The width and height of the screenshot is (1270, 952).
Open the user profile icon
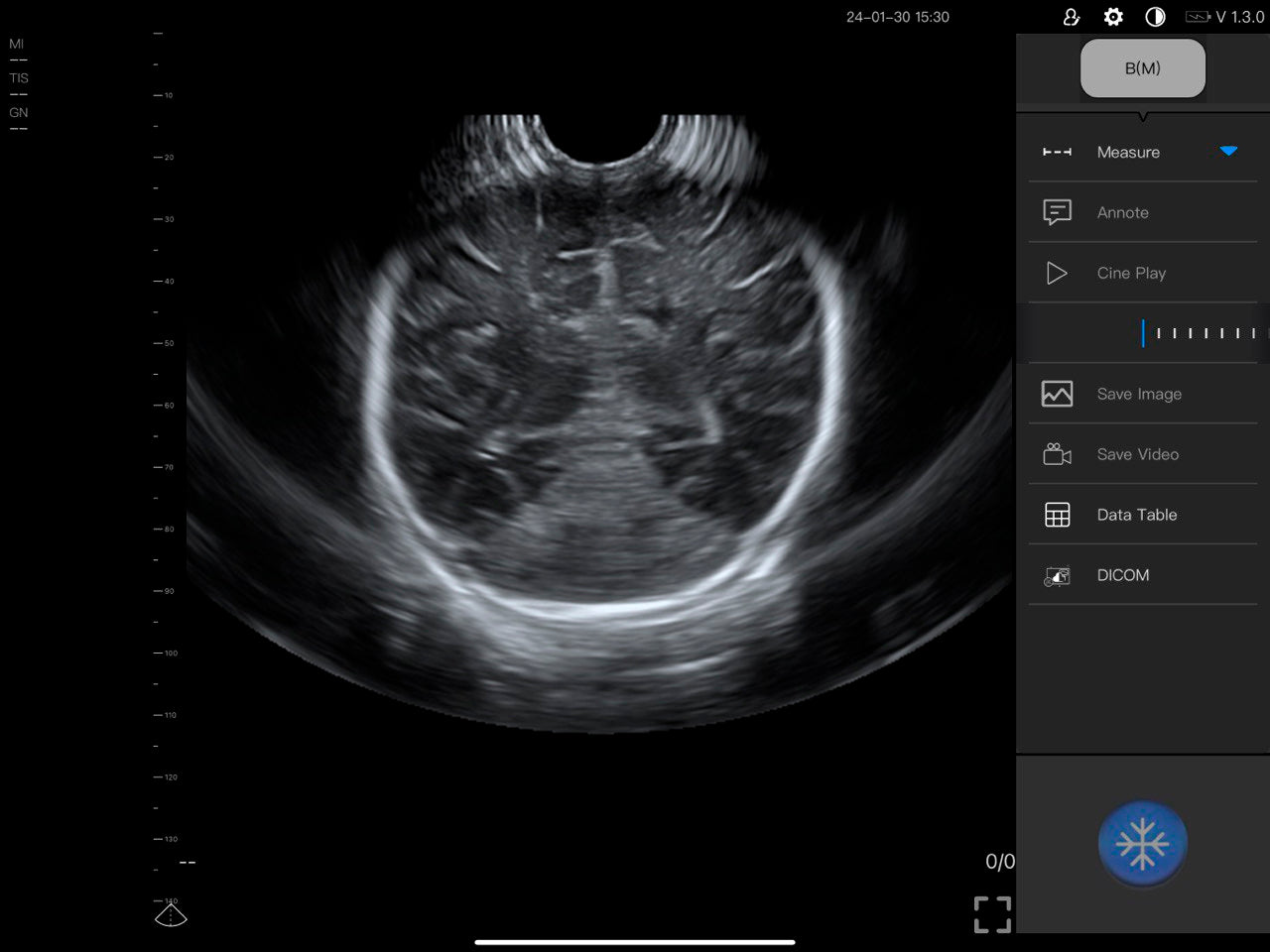coord(1071,17)
